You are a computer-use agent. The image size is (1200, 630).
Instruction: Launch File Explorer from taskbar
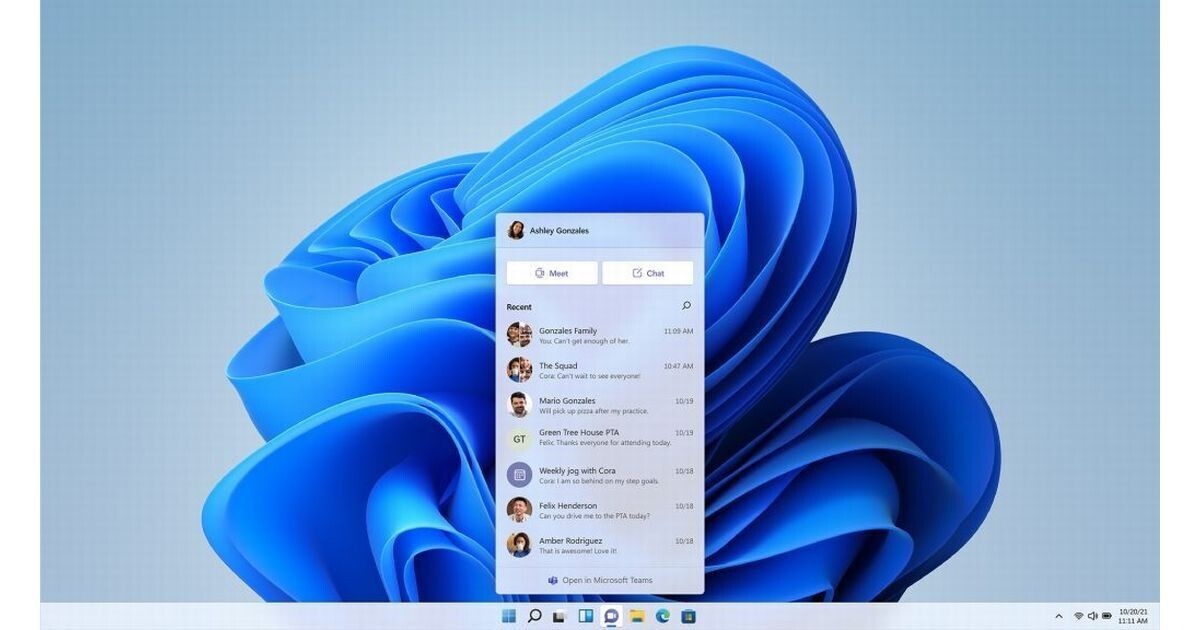coord(637,616)
